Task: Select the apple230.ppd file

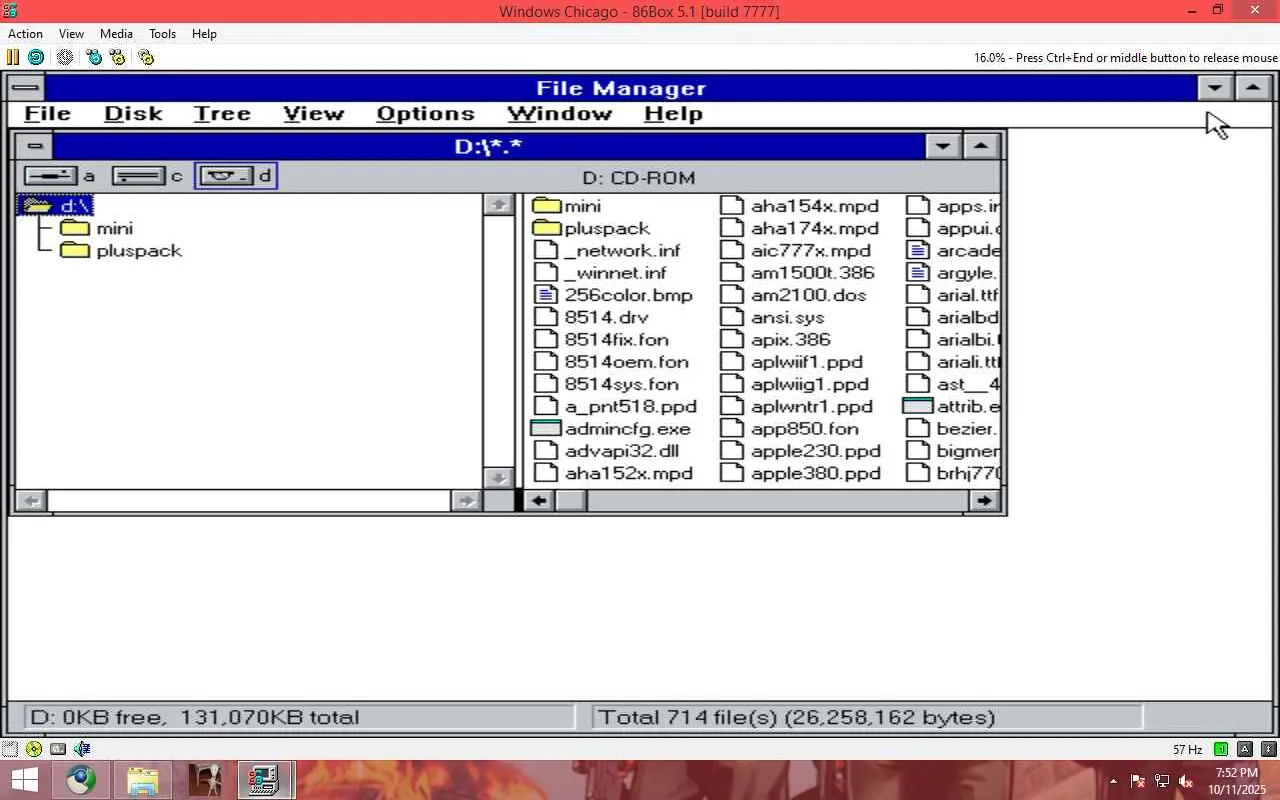Action: [x=801, y=451]
